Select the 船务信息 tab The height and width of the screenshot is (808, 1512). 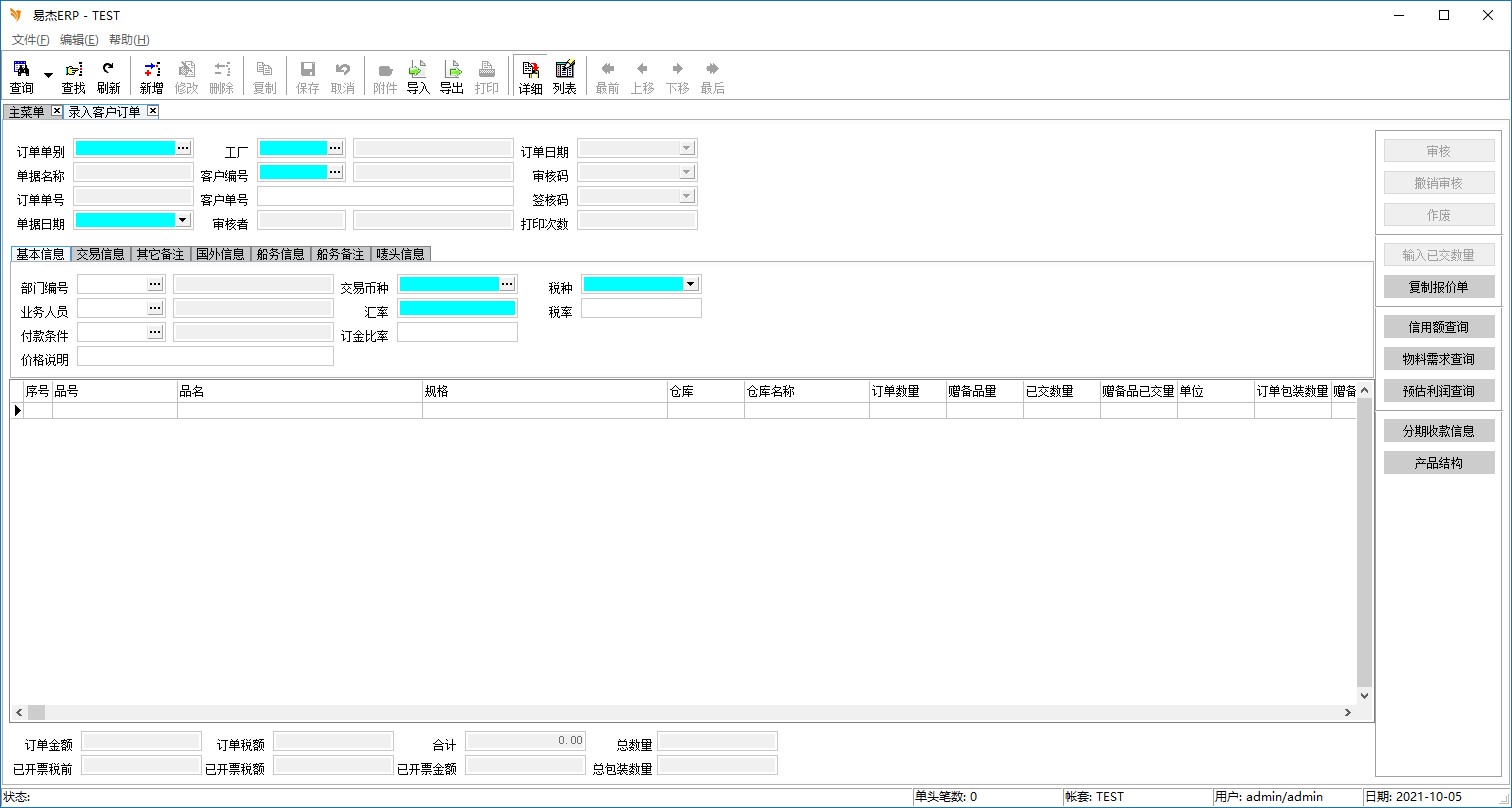(x=281, y=254)
